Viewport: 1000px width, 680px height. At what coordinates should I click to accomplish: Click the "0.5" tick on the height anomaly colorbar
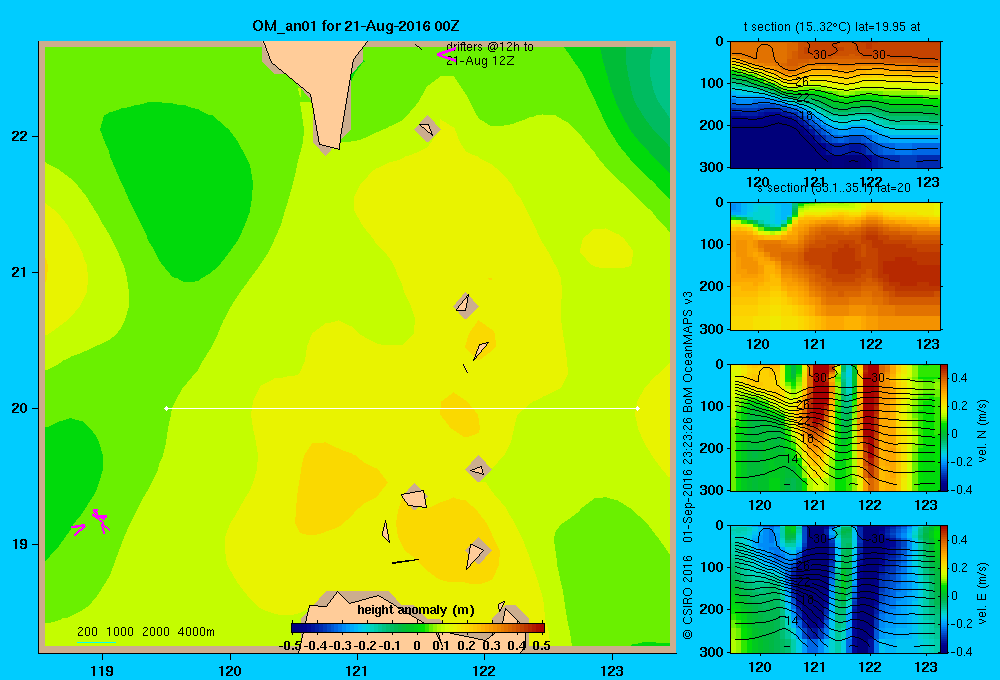coord(541,646)
